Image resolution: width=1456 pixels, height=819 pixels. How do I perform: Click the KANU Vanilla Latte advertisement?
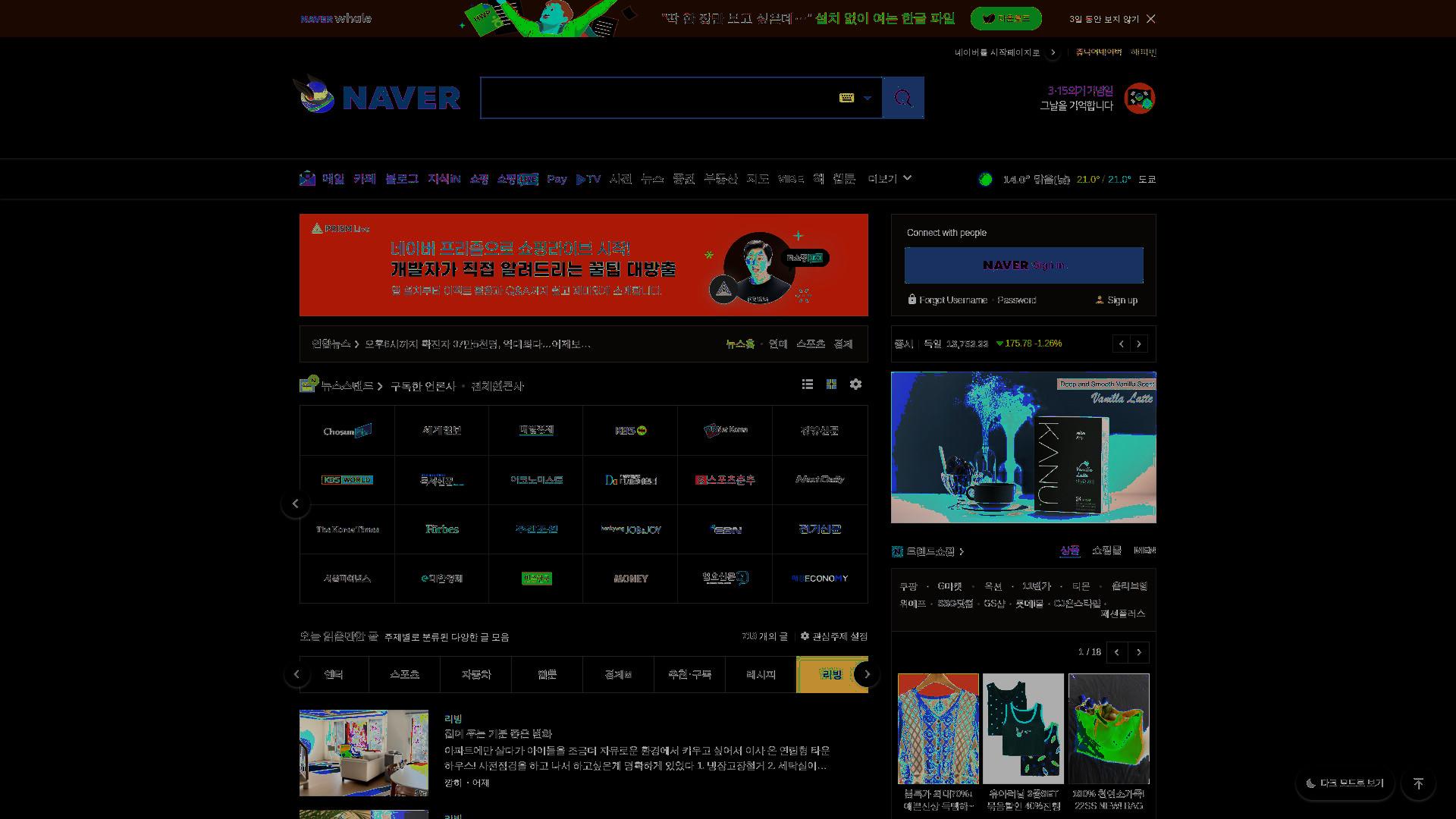click(x=1024, y=447)
